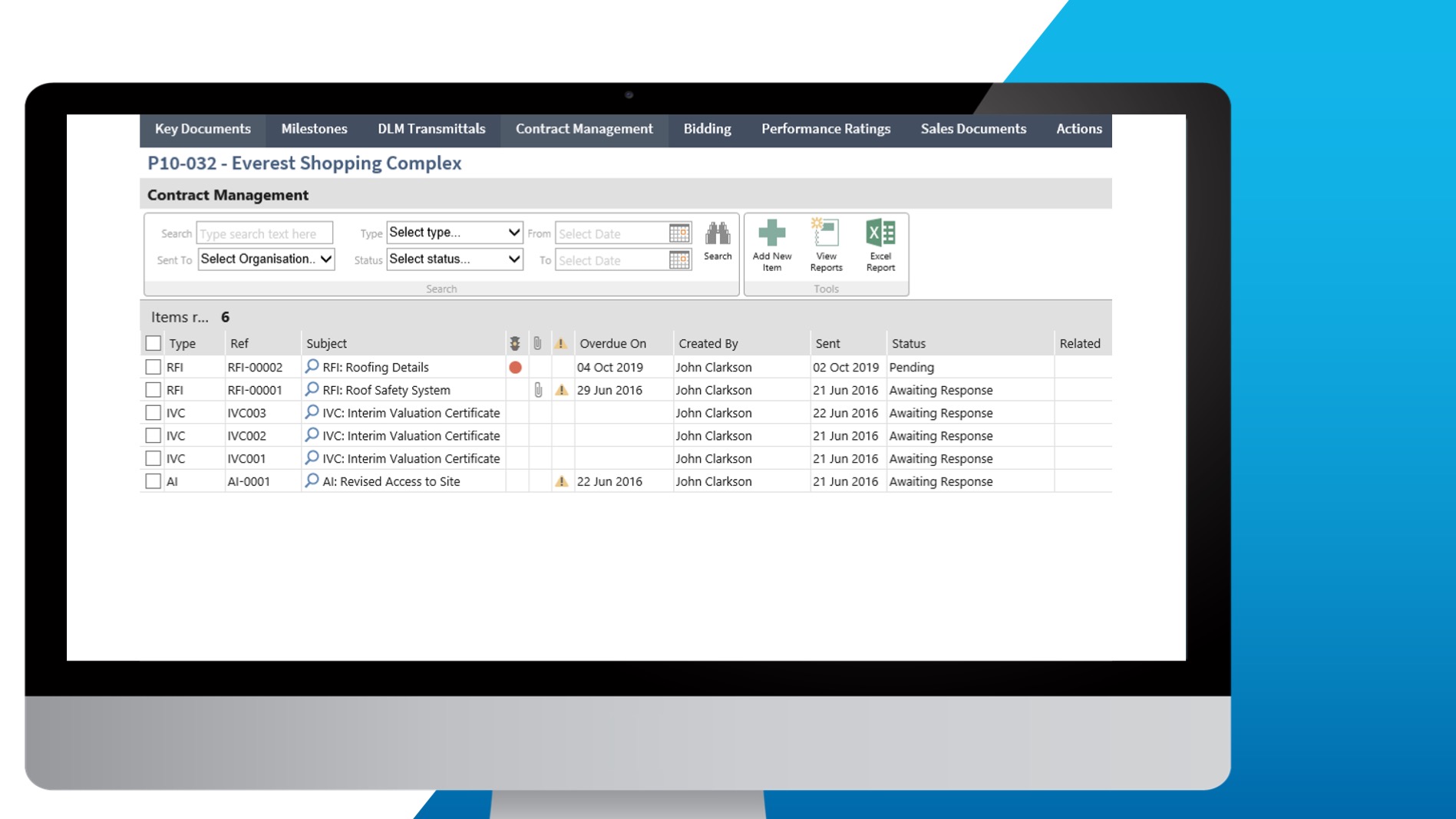Click the paperclip attachment column header icon
The height and width of the screenshot is (819, 1456).
tap(537, 343)
